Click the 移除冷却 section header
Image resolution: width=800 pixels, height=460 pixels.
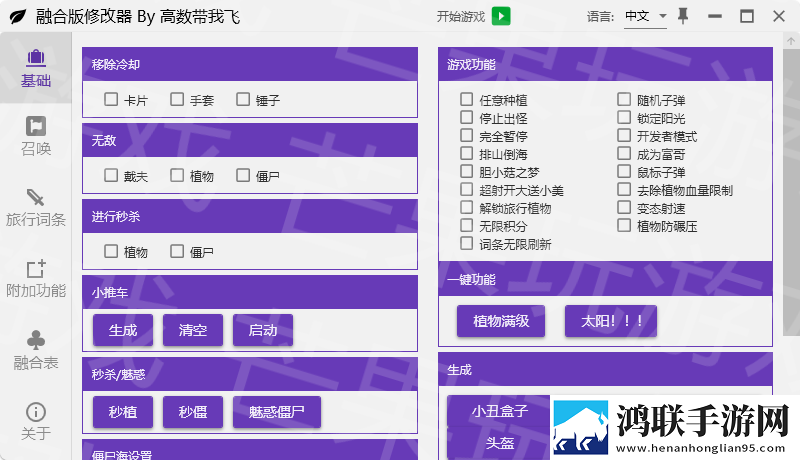point(250,64)
